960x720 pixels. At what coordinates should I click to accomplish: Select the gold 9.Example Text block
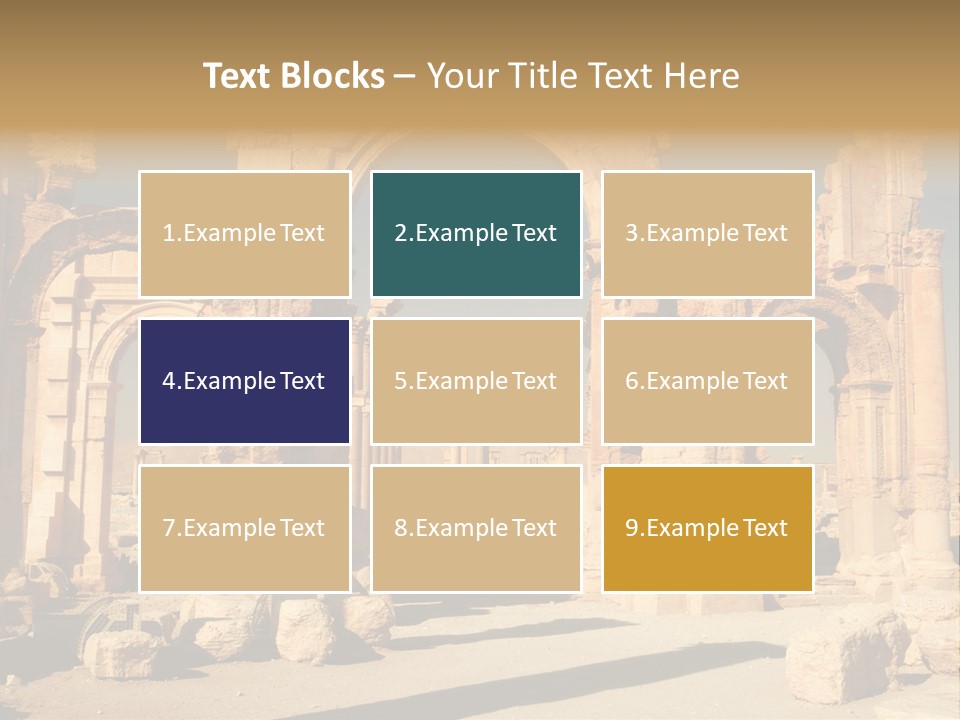tap(707, 528)
